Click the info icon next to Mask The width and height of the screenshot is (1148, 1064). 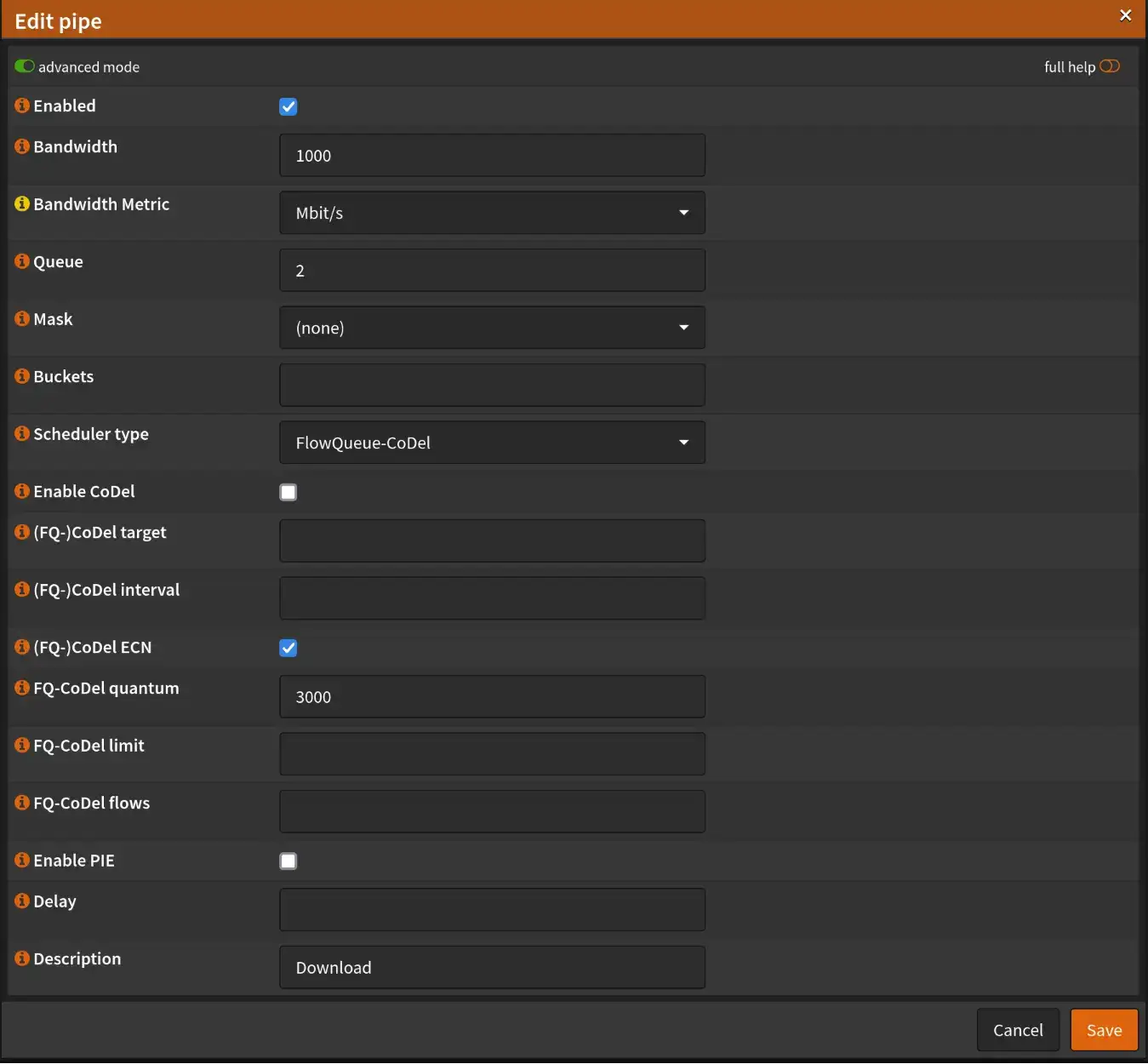[22, 319]
